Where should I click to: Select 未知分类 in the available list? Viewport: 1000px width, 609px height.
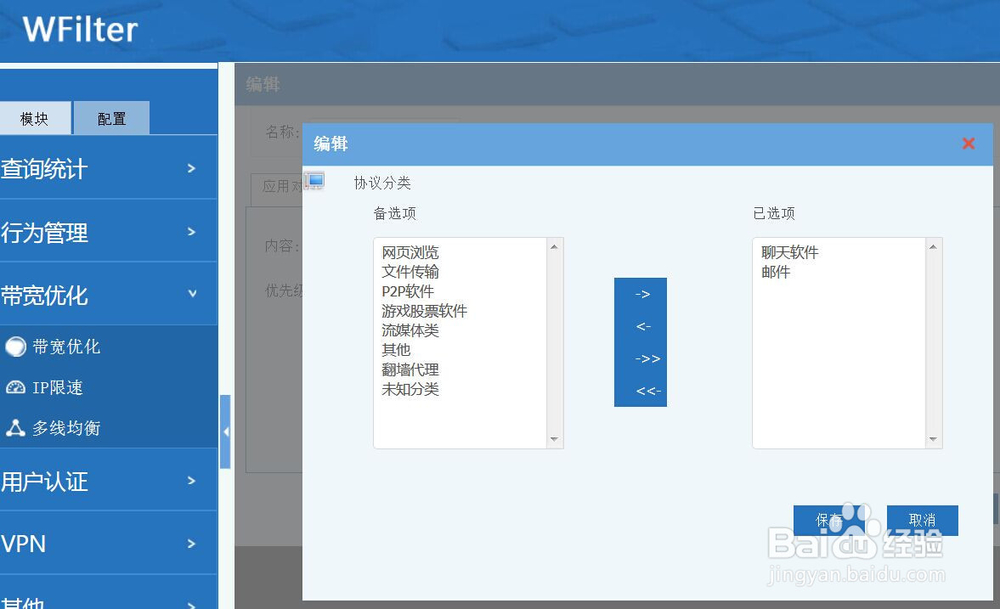click(410, 389)
